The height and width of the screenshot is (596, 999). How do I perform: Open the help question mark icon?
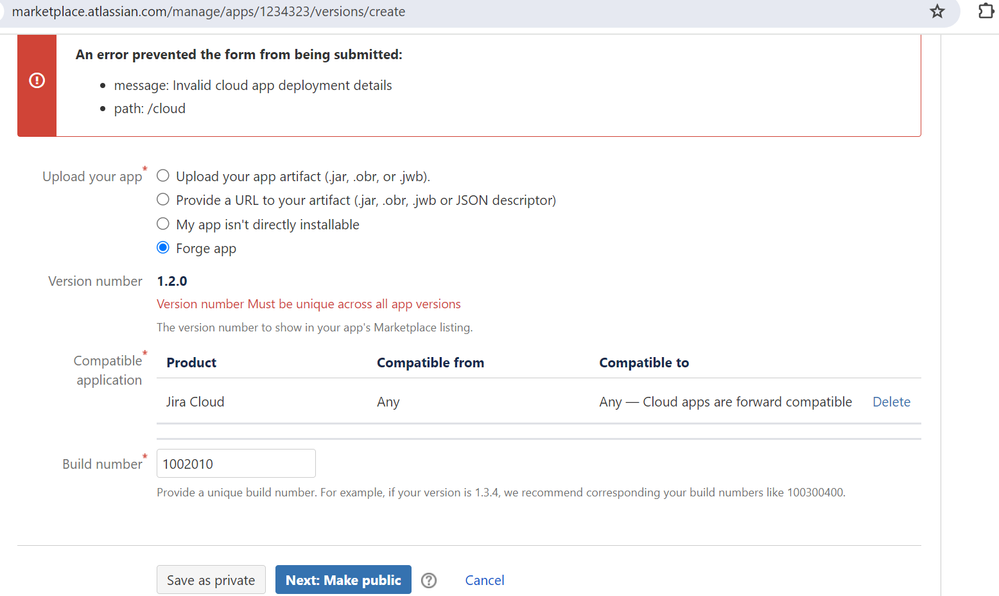pyautogui.click(x=429, y=580)
